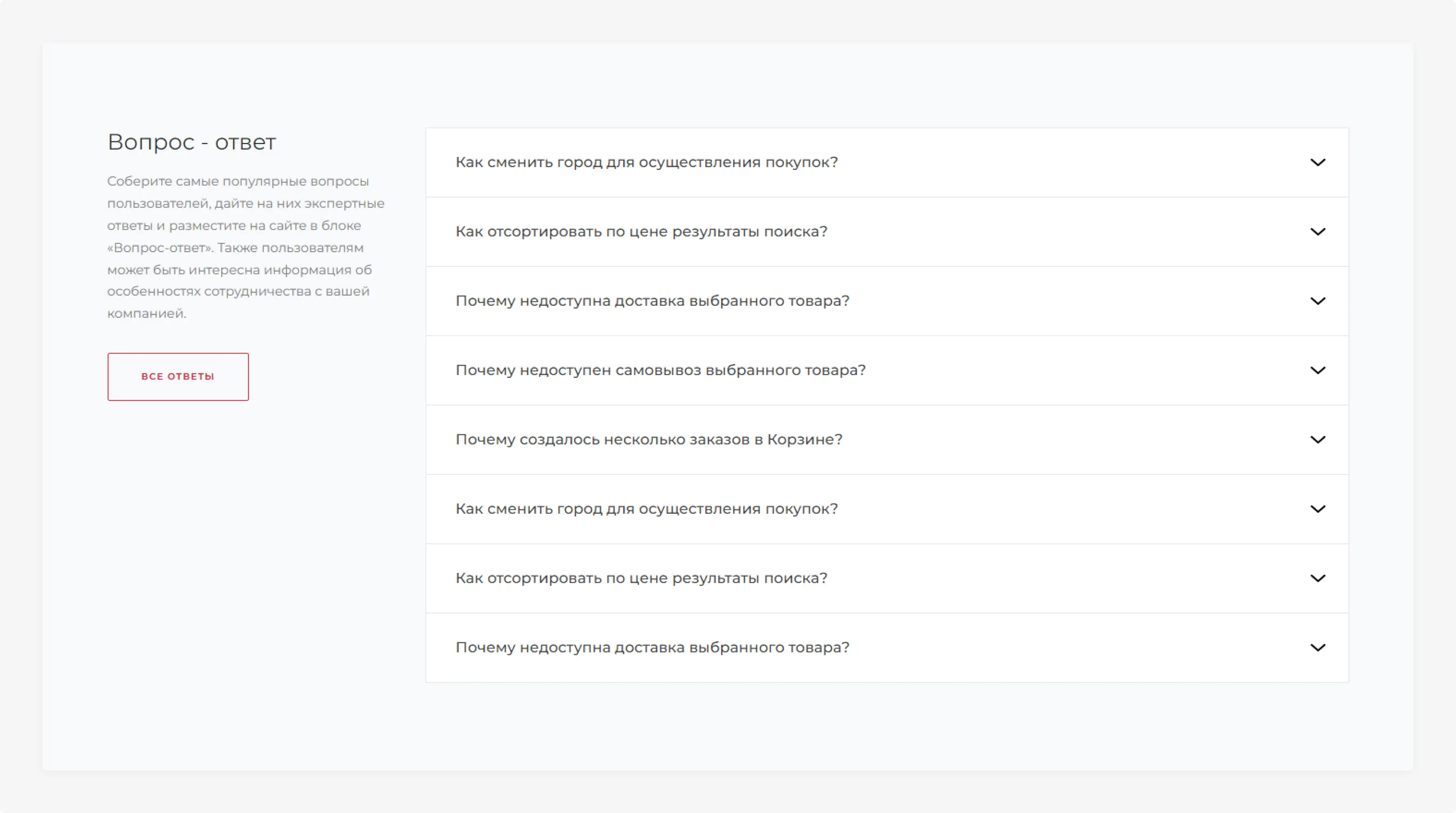
Task: Click chevron of lower 'Как отсортировать по цене' row
Action: (x=1318, y=578)
